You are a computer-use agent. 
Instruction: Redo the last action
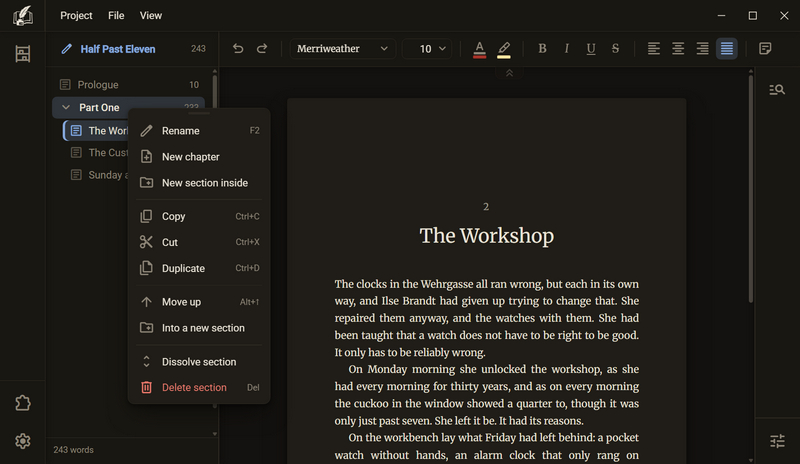(x=262, y=48)
